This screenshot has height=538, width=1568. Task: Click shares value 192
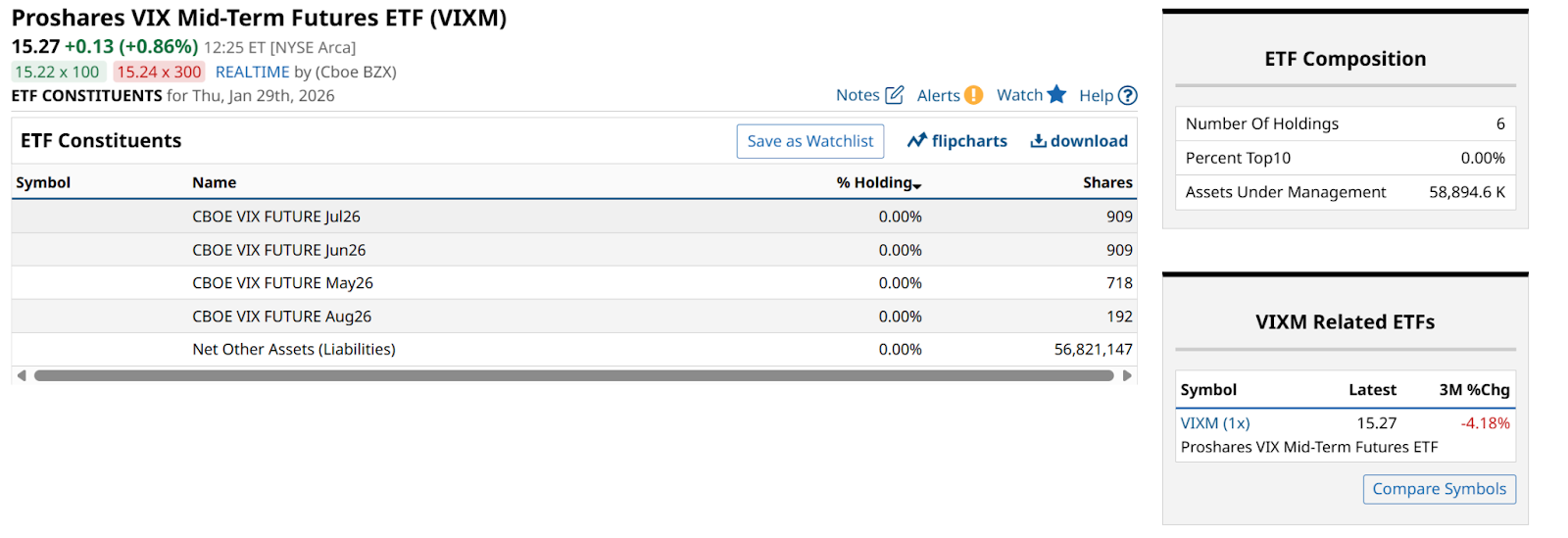pyautogui.click(x=1119, y=317)
